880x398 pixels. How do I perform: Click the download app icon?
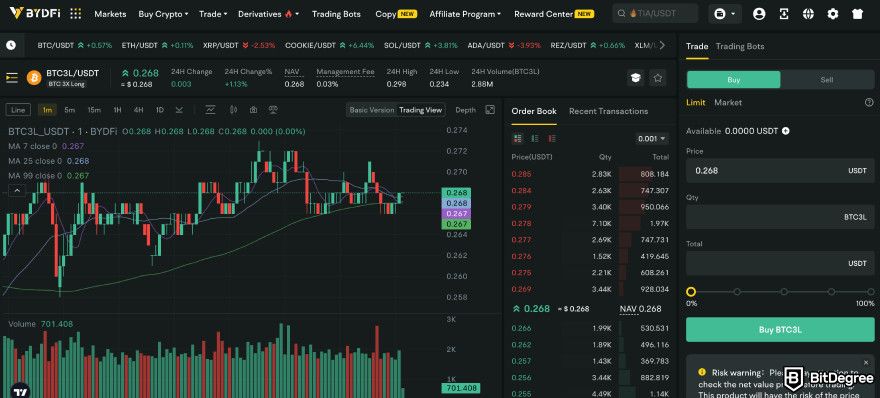(x=784, y=14)
